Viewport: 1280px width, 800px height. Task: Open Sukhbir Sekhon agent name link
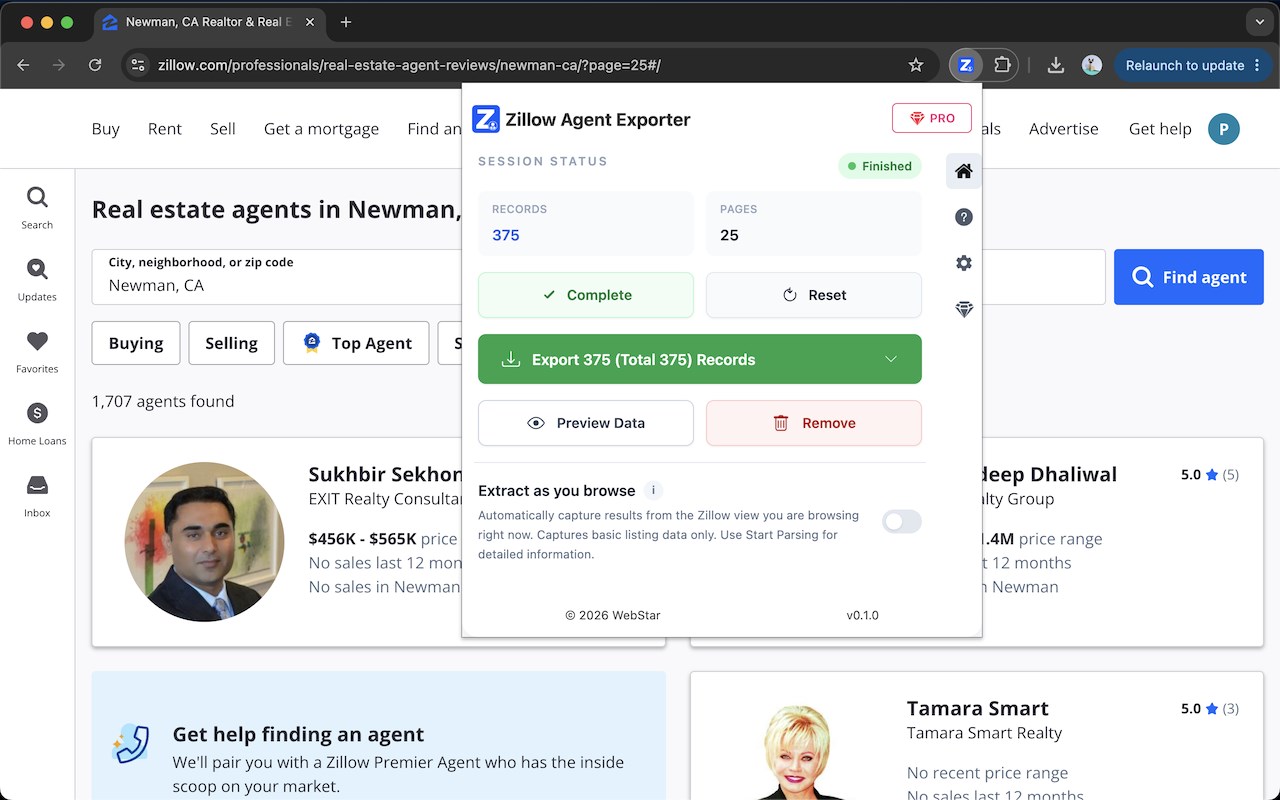[386, 474]
